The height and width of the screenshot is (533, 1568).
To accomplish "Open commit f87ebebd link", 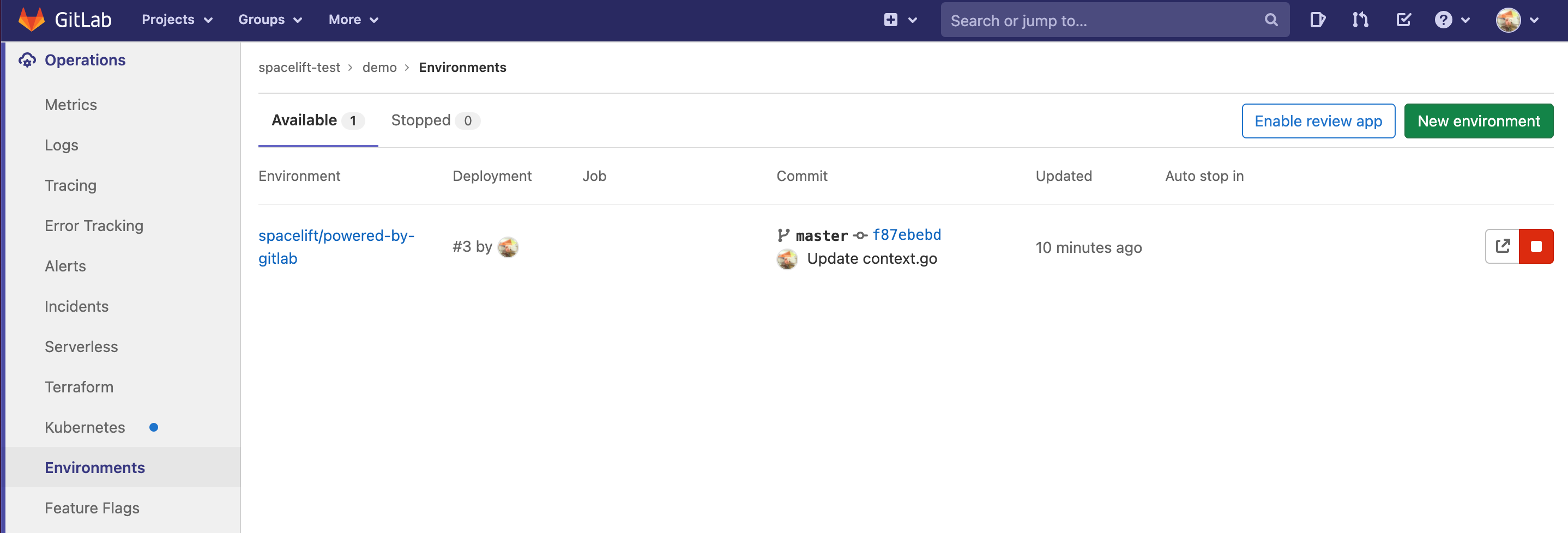I will (906, 235).
